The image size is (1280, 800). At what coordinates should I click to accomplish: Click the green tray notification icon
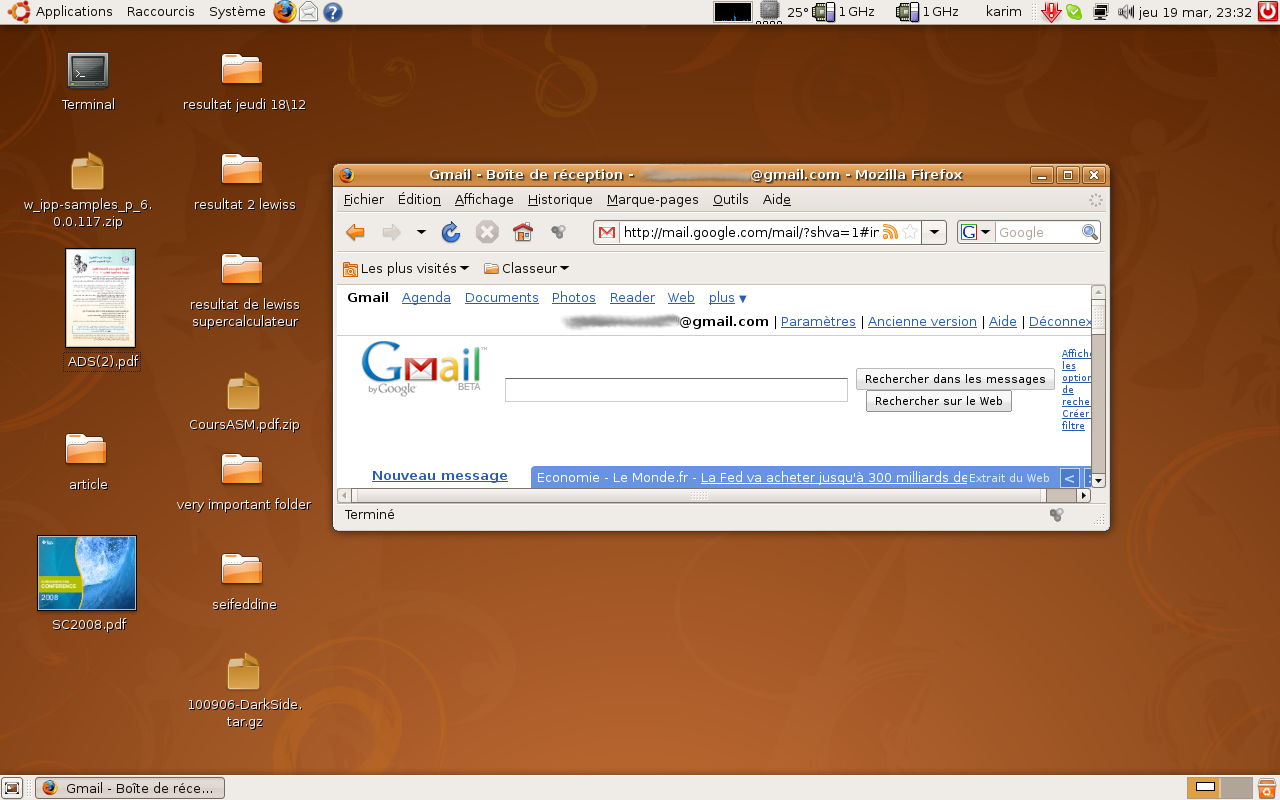[1074, 12]
